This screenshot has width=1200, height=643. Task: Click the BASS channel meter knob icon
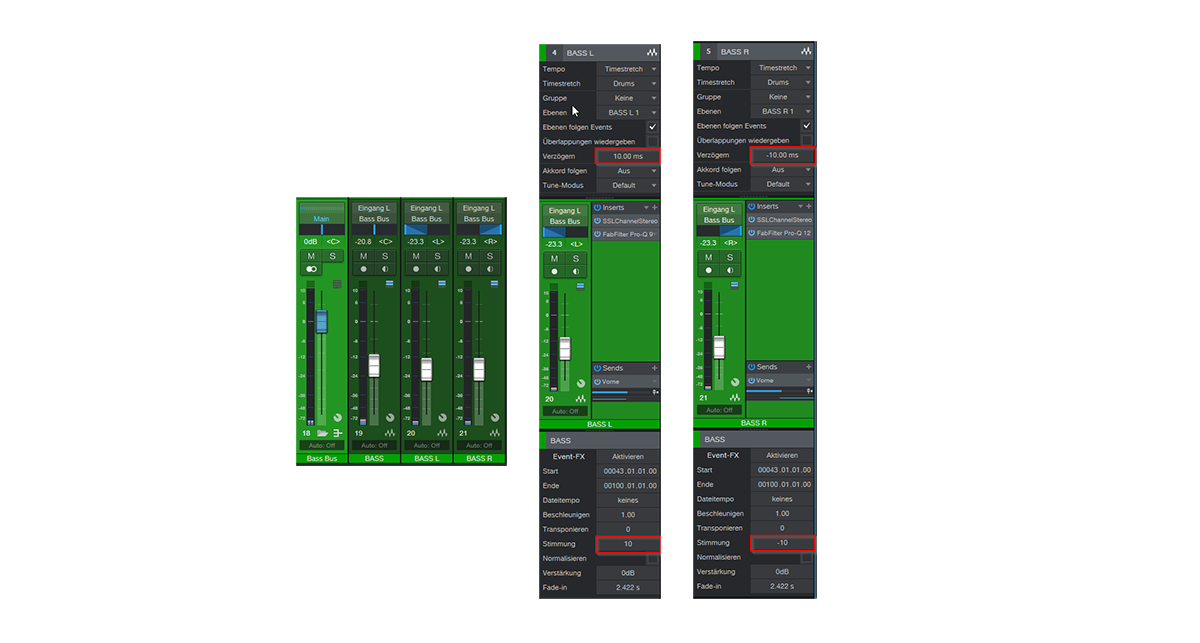point(390,417)
